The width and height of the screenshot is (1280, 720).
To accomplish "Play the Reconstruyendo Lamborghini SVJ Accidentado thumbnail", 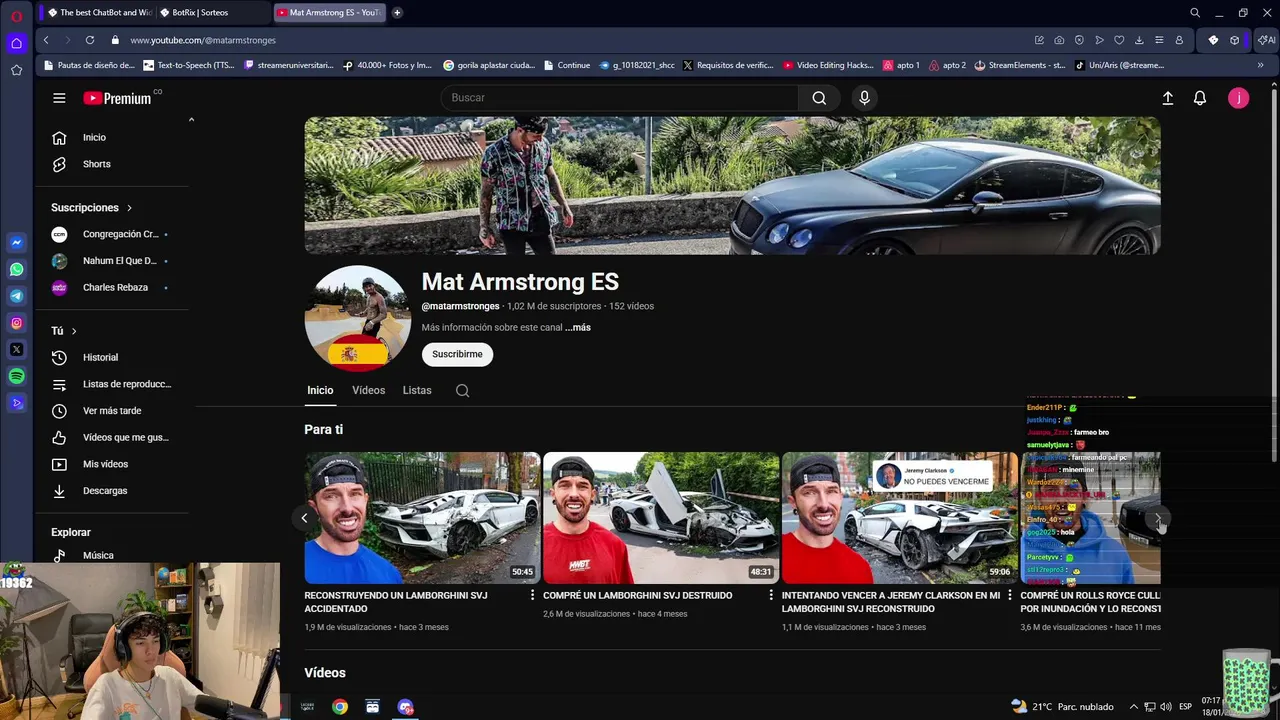I will pyautogui.click(x=422, y=518).
